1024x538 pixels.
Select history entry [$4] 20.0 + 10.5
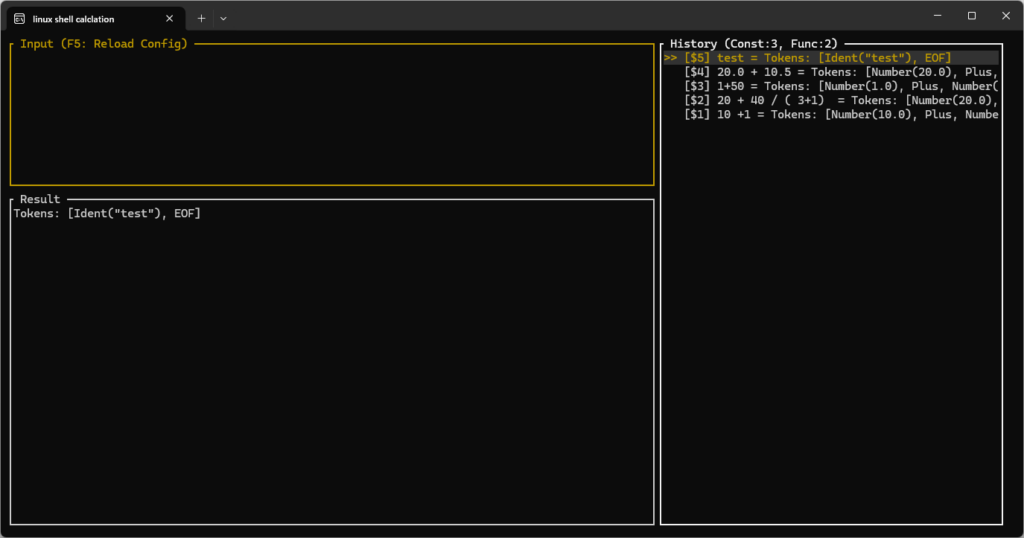pyautogui.click(x=840, y=72)
